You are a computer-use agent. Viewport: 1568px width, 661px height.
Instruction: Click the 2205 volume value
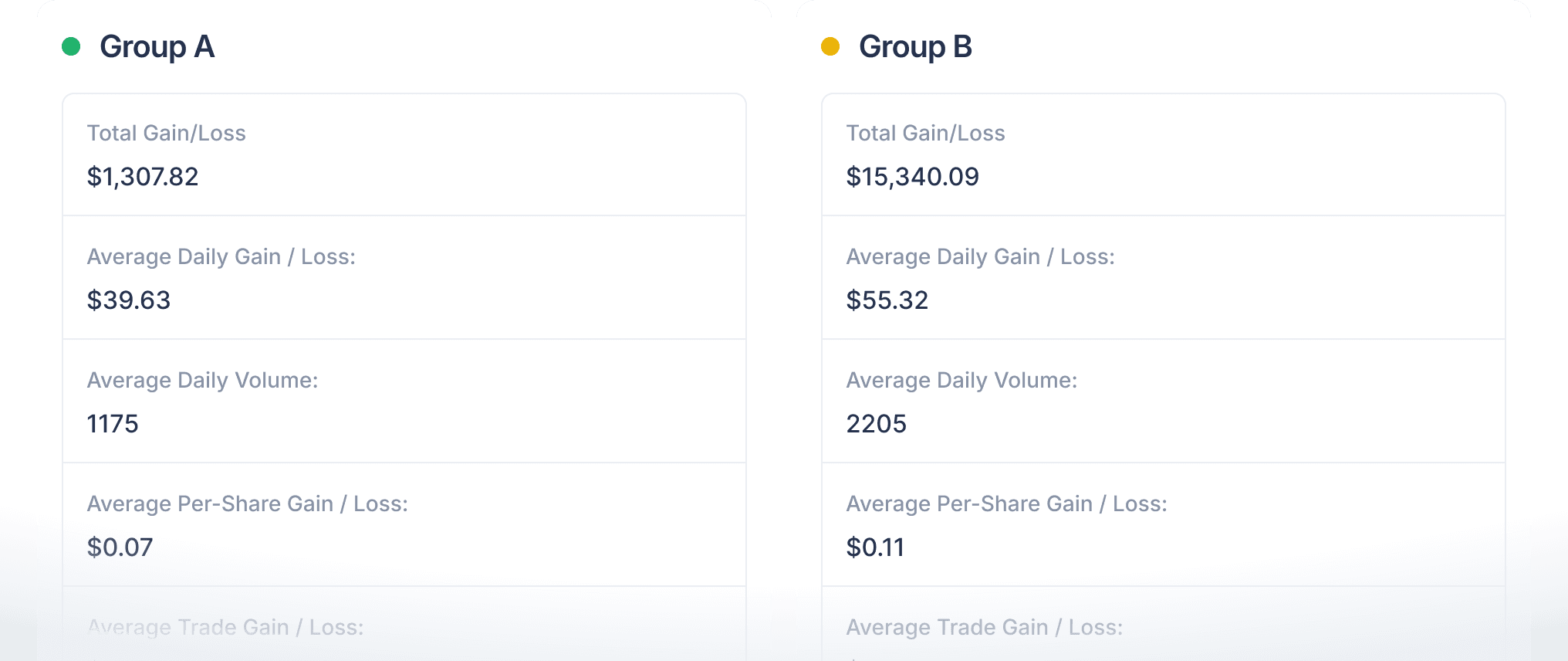coord(877,424)
